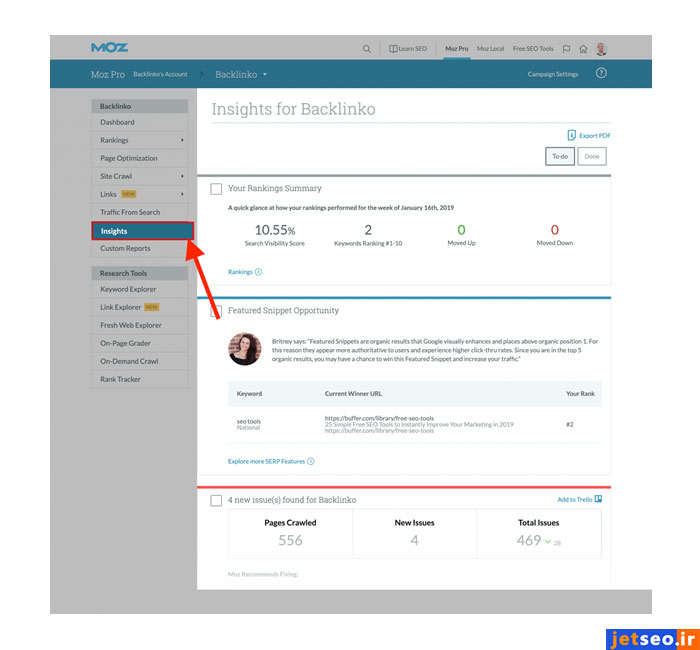Expand the Site Crawl sidebar submenu

tap(182, 176)
